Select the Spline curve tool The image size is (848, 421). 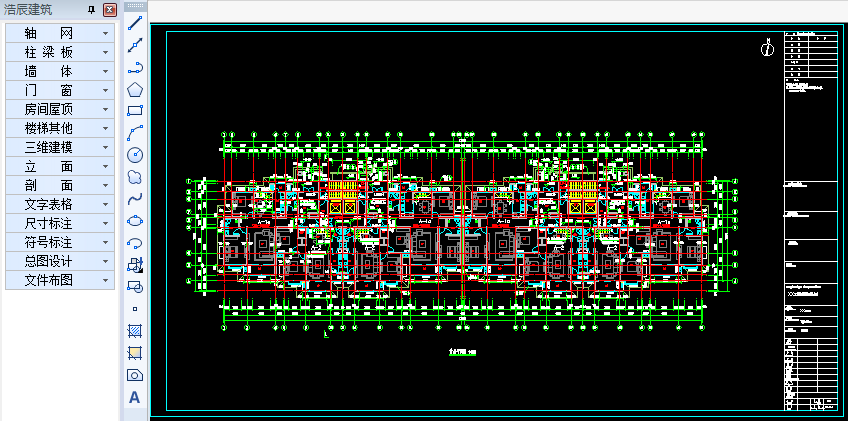point(135,199)
